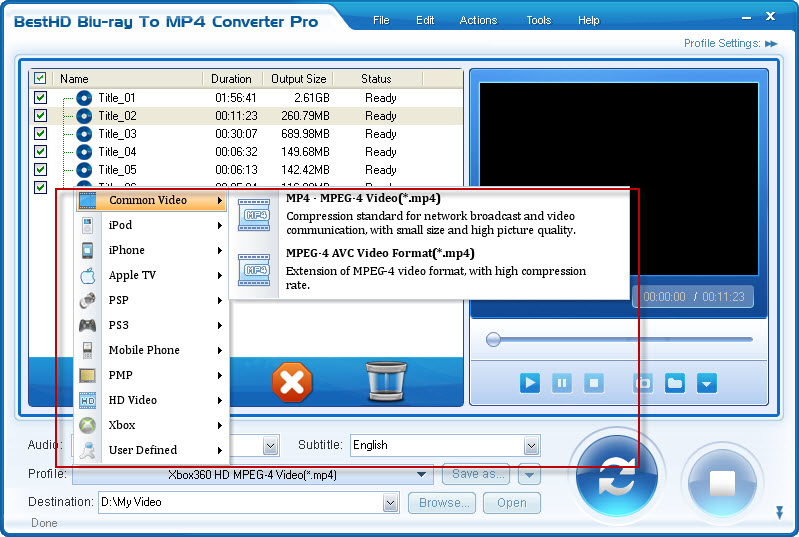
Task: Open the snapshot folder icon
Action: (675, 383)
